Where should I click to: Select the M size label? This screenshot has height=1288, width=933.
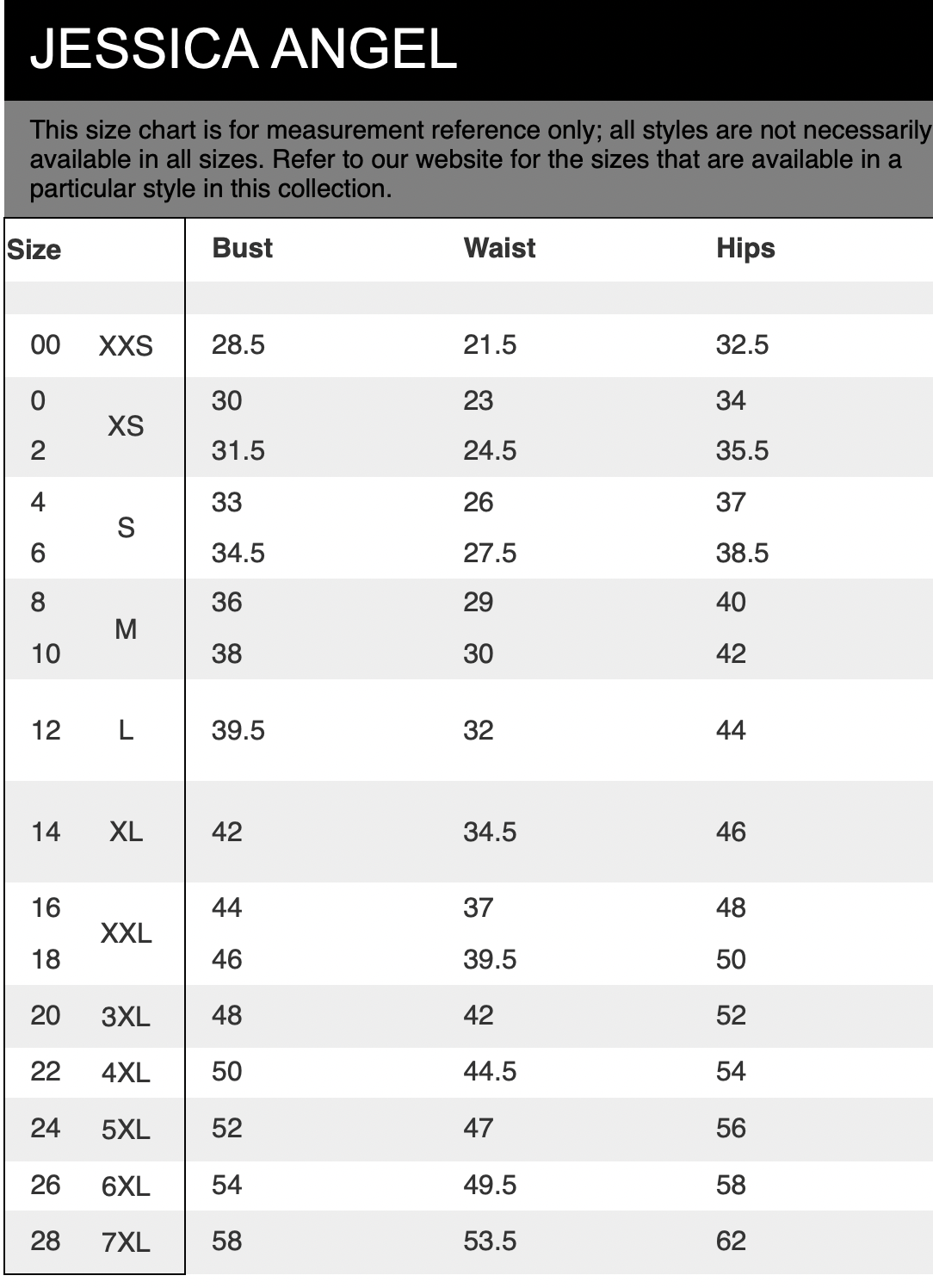126,629
